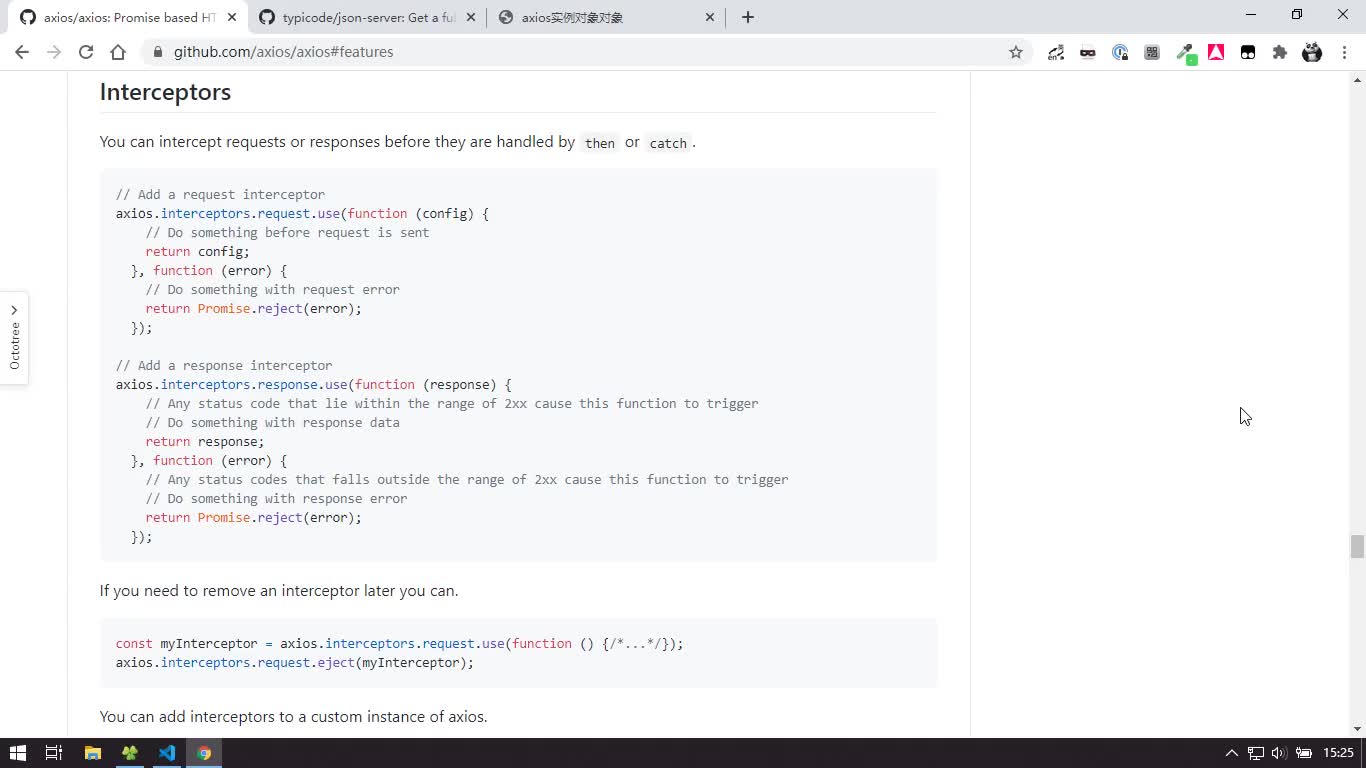The width and height of the screenshot is (1366, 768).
Task: Open the volume control tray icon
Action: click(x=1279, y=753)
